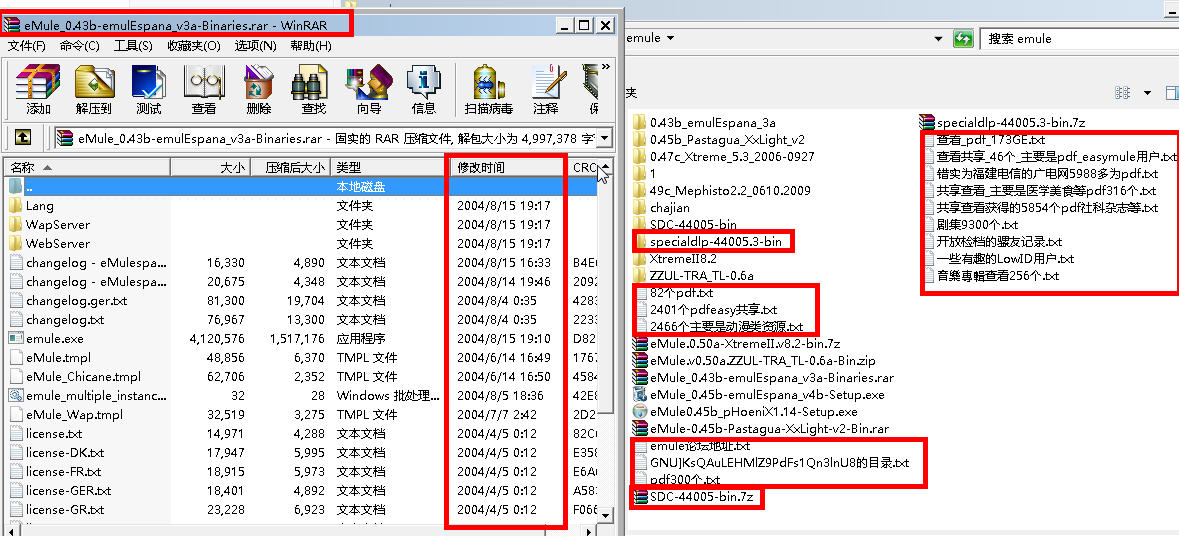The width and height of the screenshot is (1179, 536).
Task: Open the 帮助(H) menu
Action: (x=311, y=46)
